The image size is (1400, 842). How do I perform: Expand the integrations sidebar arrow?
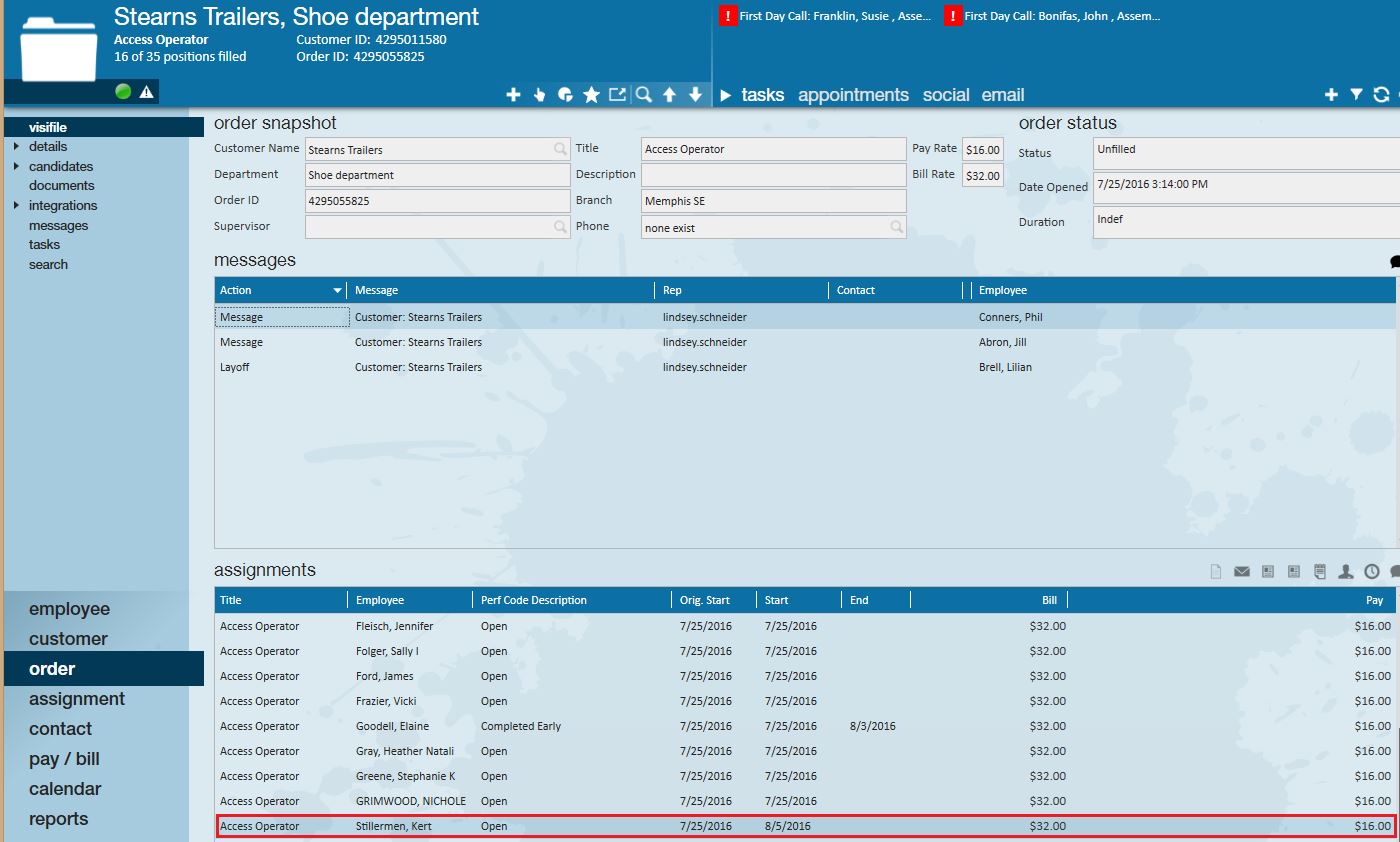coord(16,205)
